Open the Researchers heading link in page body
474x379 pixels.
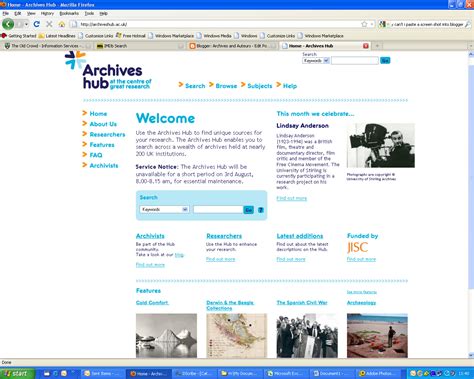click(x=224, y=236)
